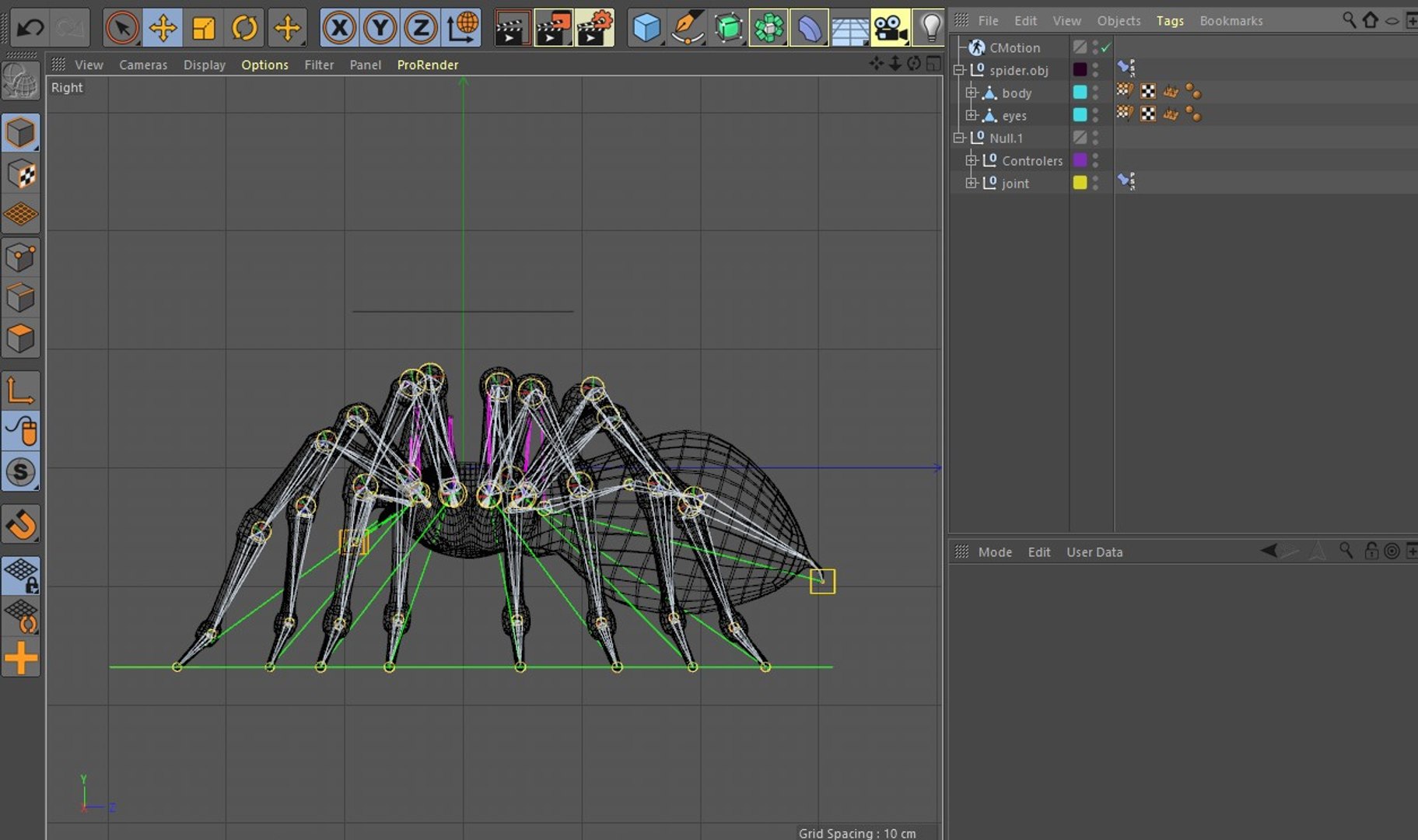Render to Picture Viewer icon
Viewport: 1418px width, 840px height.
[553, 28]
